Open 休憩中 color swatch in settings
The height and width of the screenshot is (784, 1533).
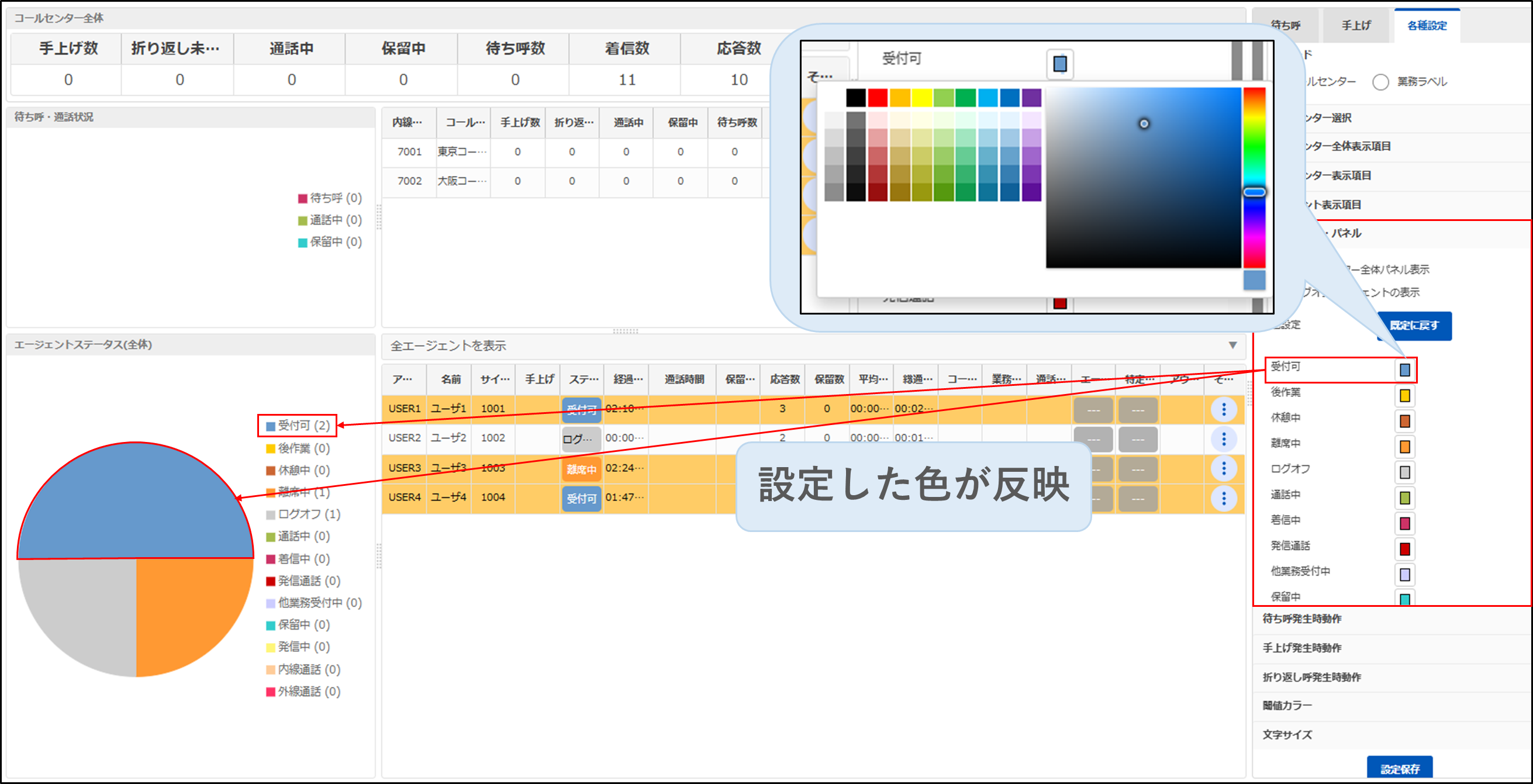pyautogui.click(x=1404, y=422)
